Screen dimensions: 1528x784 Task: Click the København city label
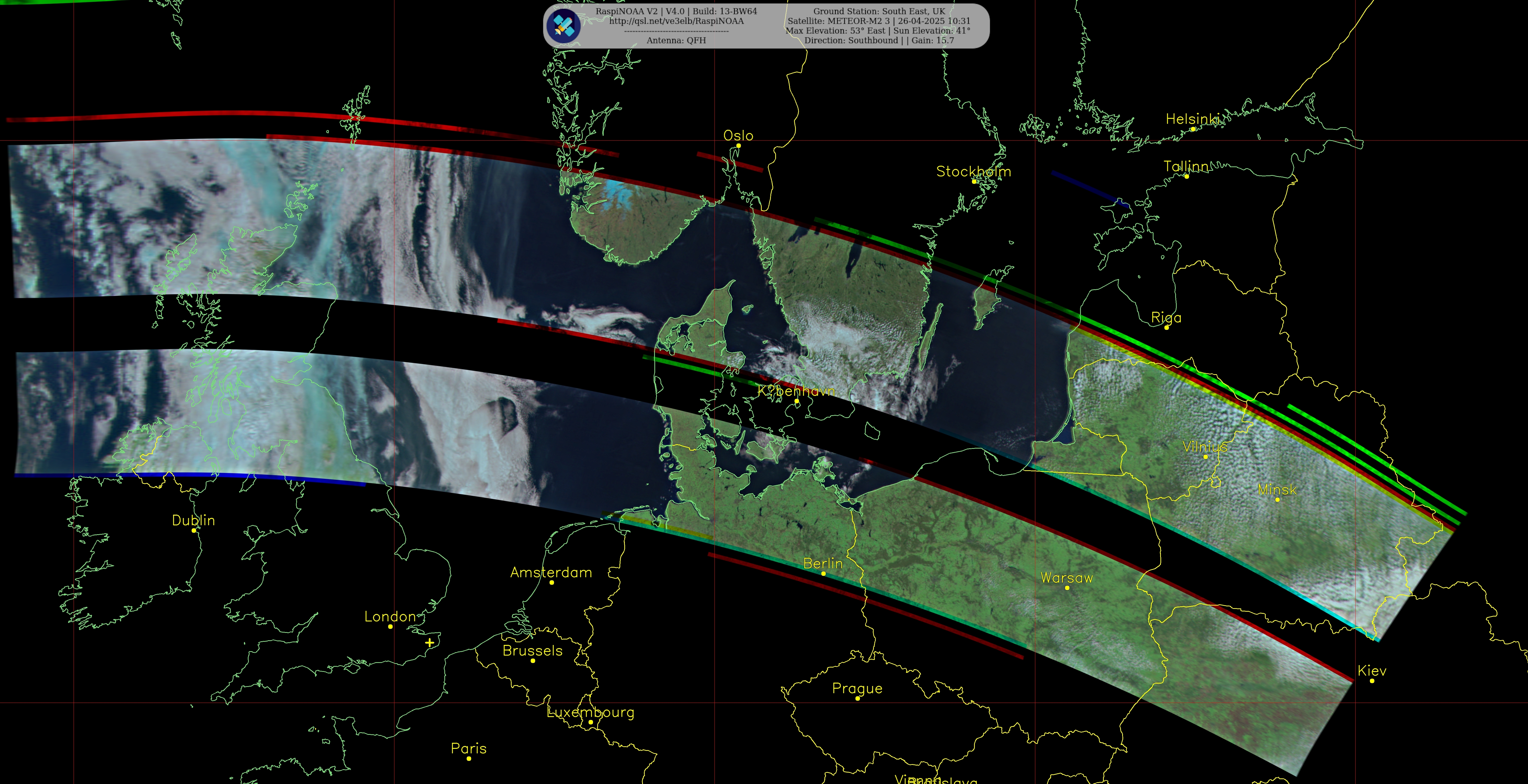(x=796, y=391)
